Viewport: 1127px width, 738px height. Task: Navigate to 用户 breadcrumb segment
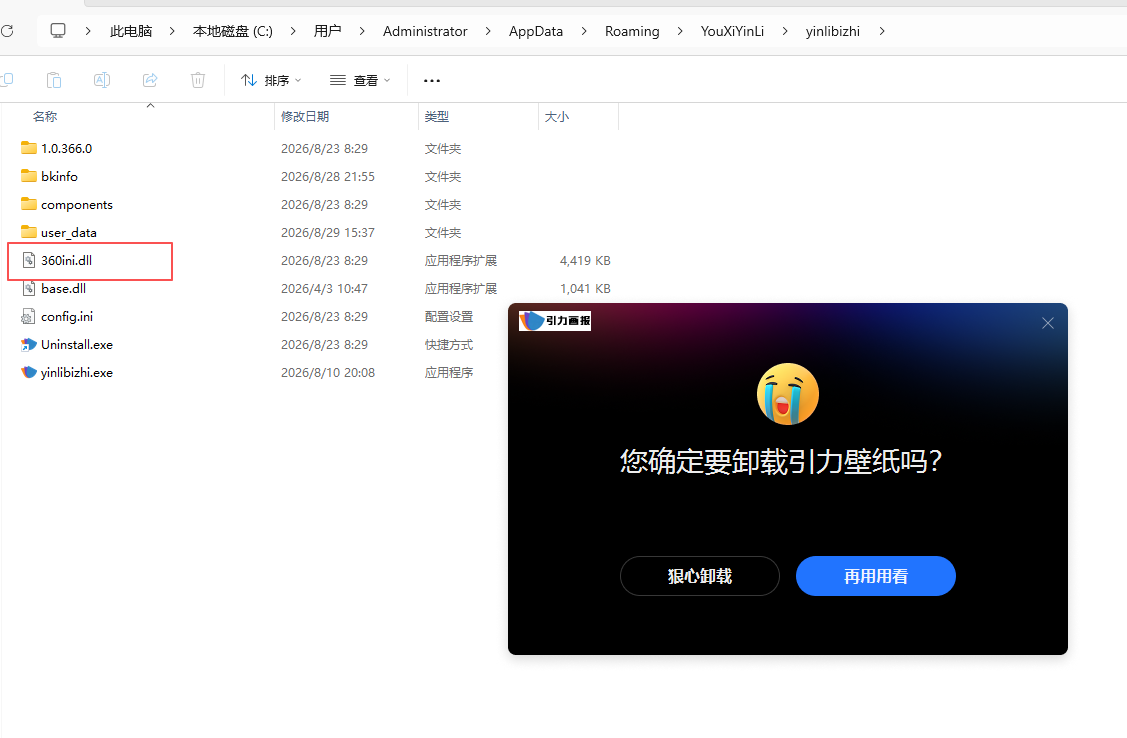[328, 31]
